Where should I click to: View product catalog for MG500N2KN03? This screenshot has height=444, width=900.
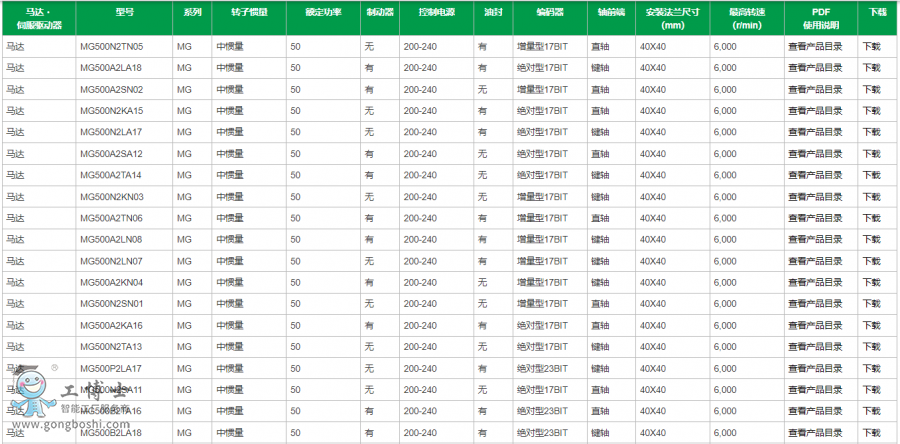tap(815, 197)
